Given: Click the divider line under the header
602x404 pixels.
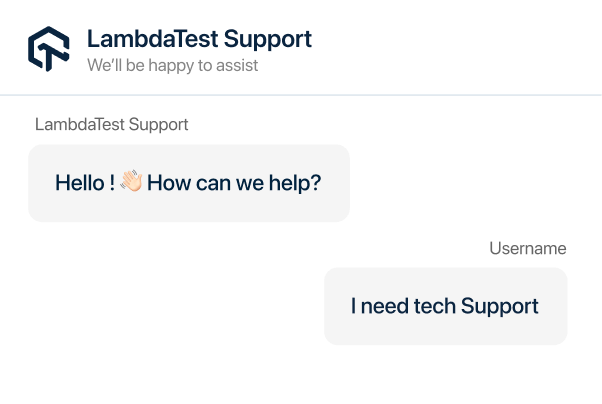Looking at the screenshot, I should 300,95.
